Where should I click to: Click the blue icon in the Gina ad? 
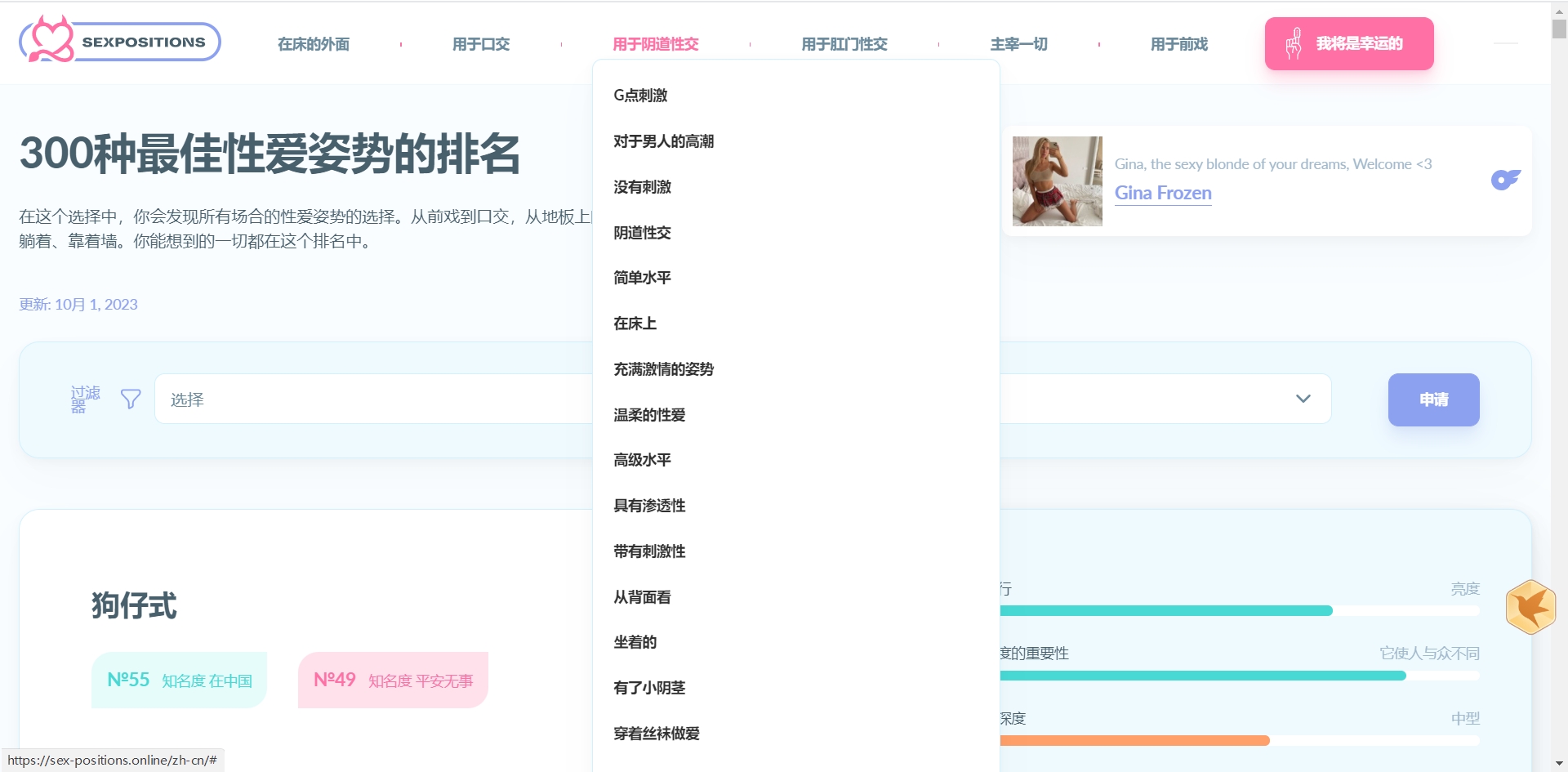pos(1505,180)
